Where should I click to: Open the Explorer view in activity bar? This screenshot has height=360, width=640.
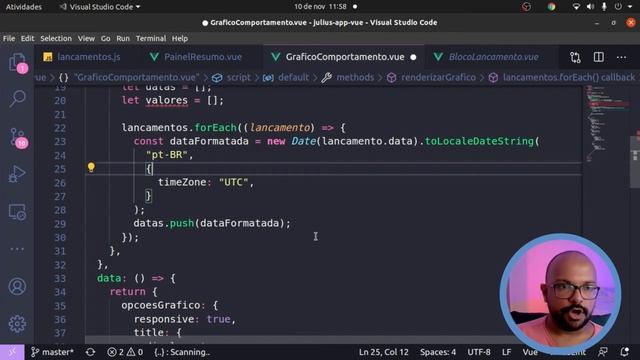coord(17,63)
